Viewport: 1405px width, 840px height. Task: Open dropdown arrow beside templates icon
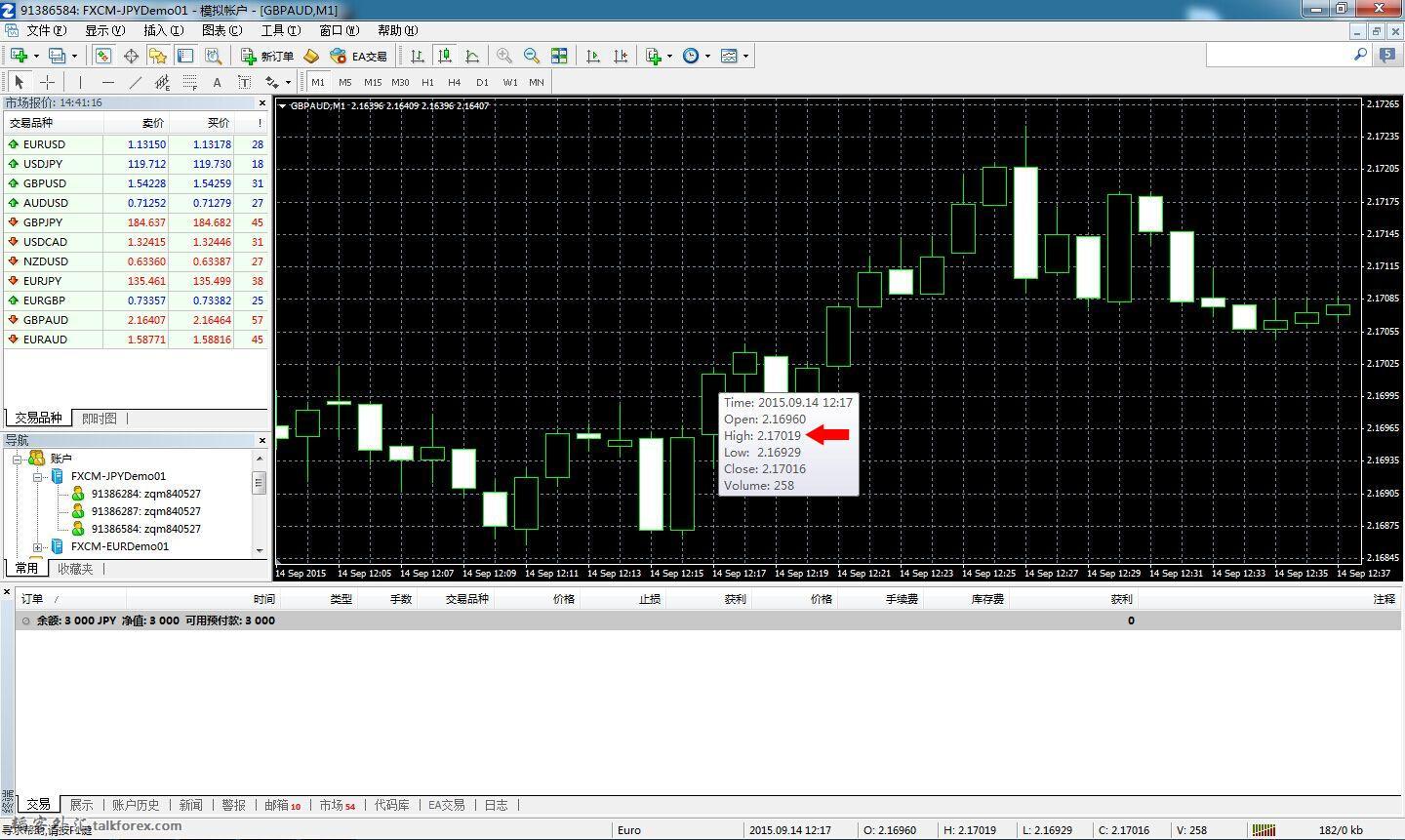pos(745,56)
